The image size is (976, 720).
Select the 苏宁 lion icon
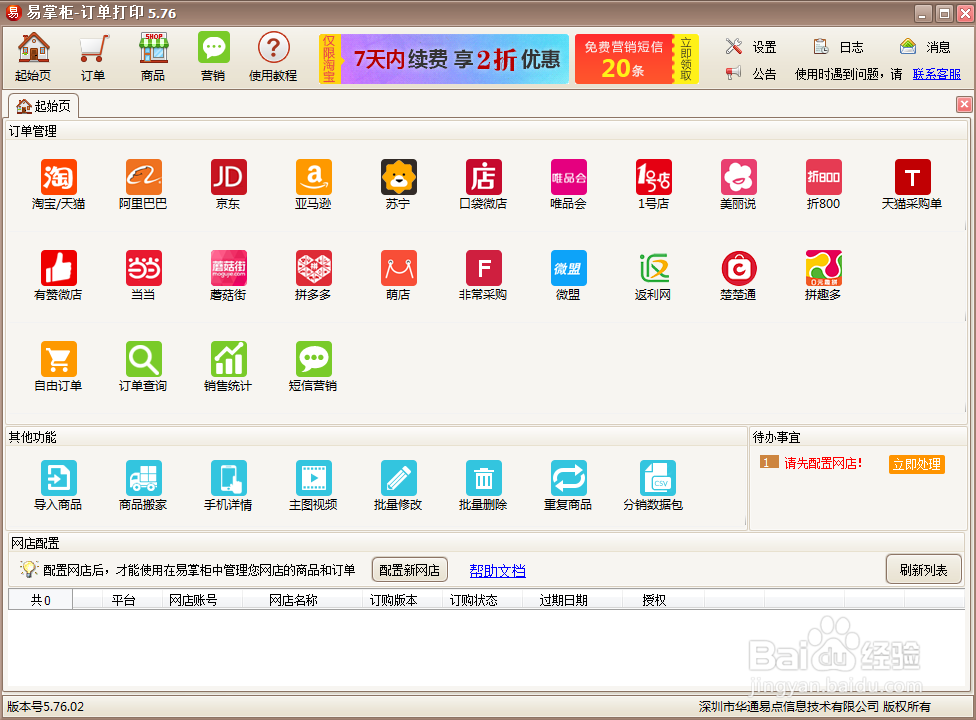[x=398, y=184]
